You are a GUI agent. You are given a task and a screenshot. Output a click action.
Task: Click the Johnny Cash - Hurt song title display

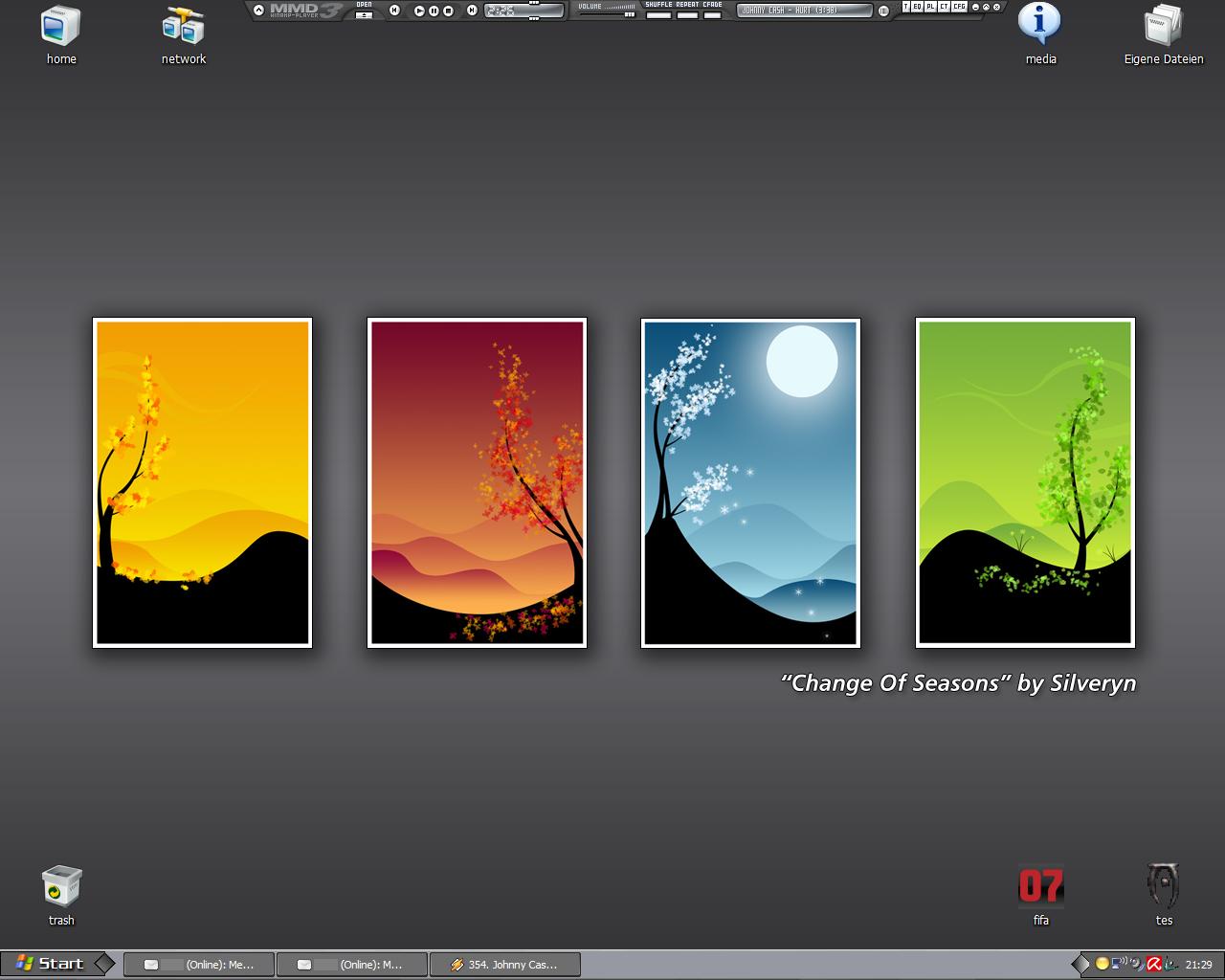pos(805,11)
